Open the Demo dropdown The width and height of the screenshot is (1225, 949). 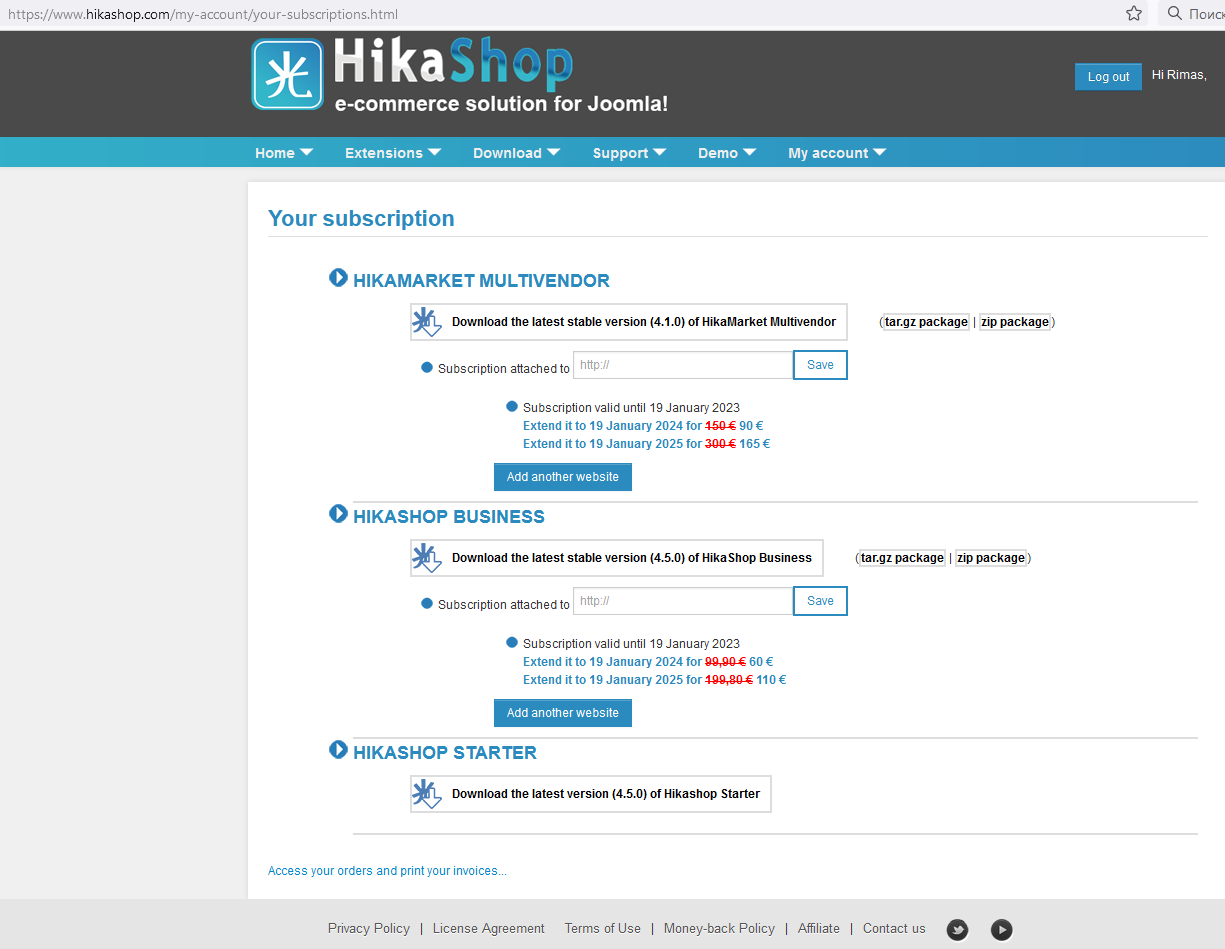pos(727,153)
